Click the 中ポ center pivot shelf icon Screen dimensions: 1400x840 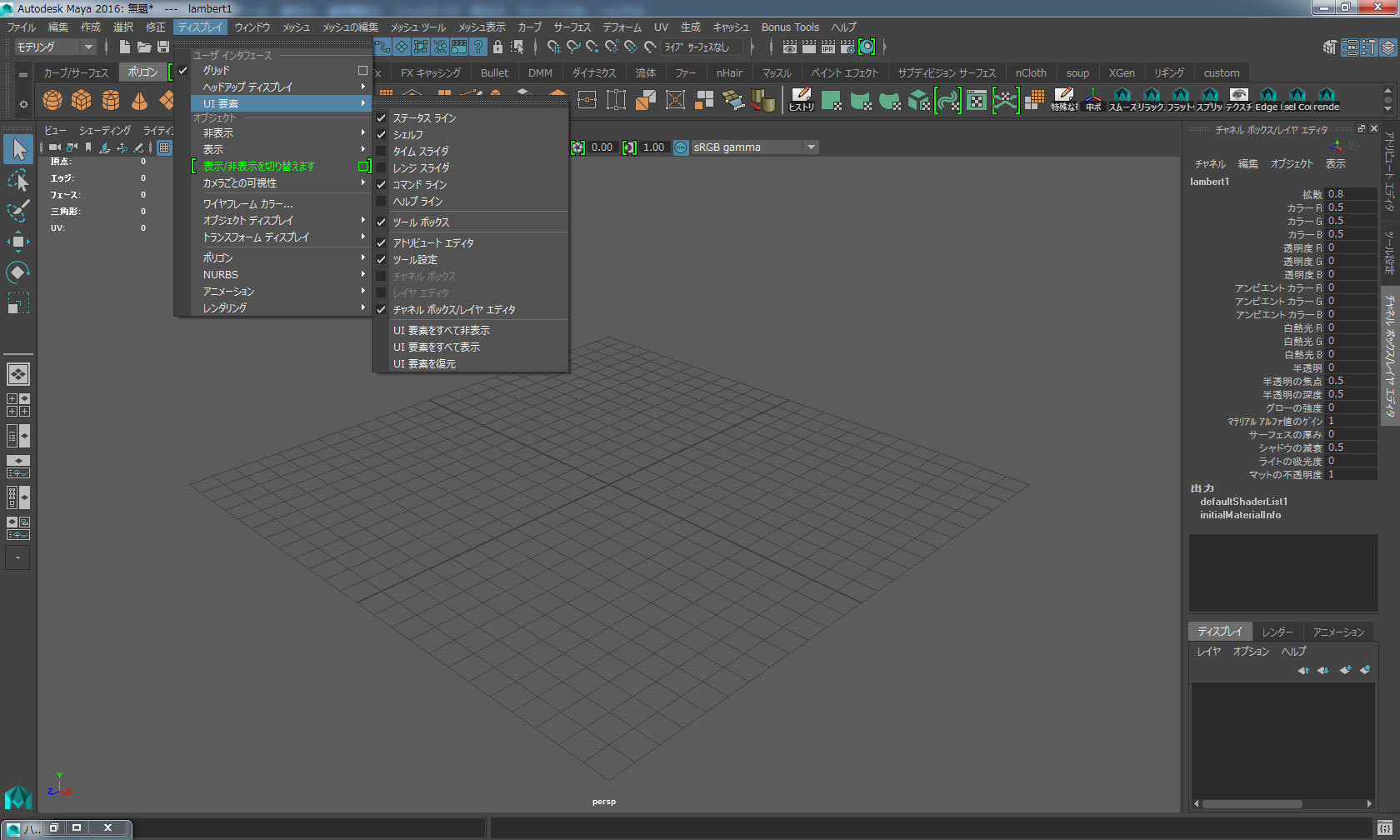click(x=1093, y=100)
